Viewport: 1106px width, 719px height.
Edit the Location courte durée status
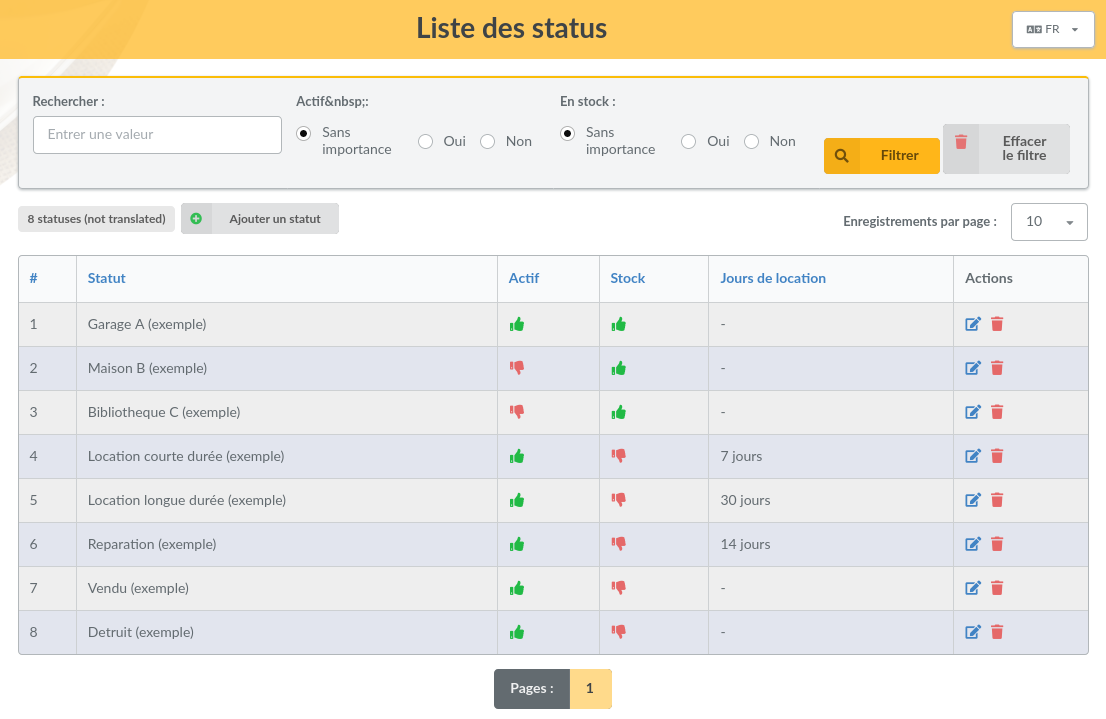click(973, 456)
